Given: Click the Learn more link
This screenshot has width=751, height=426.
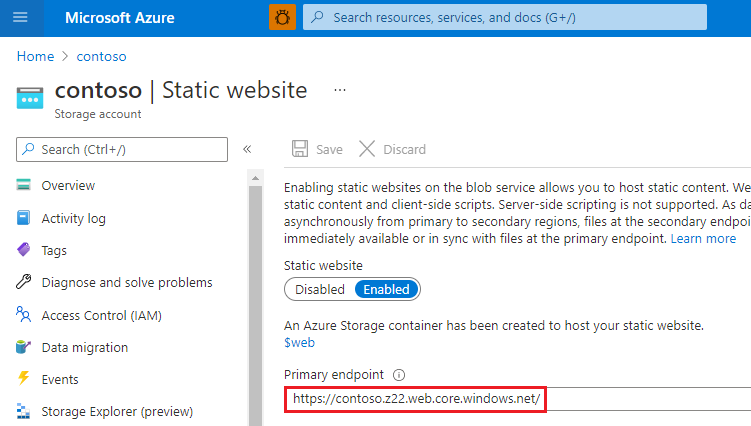Looking at the screenshot, I should coord(703,239).
